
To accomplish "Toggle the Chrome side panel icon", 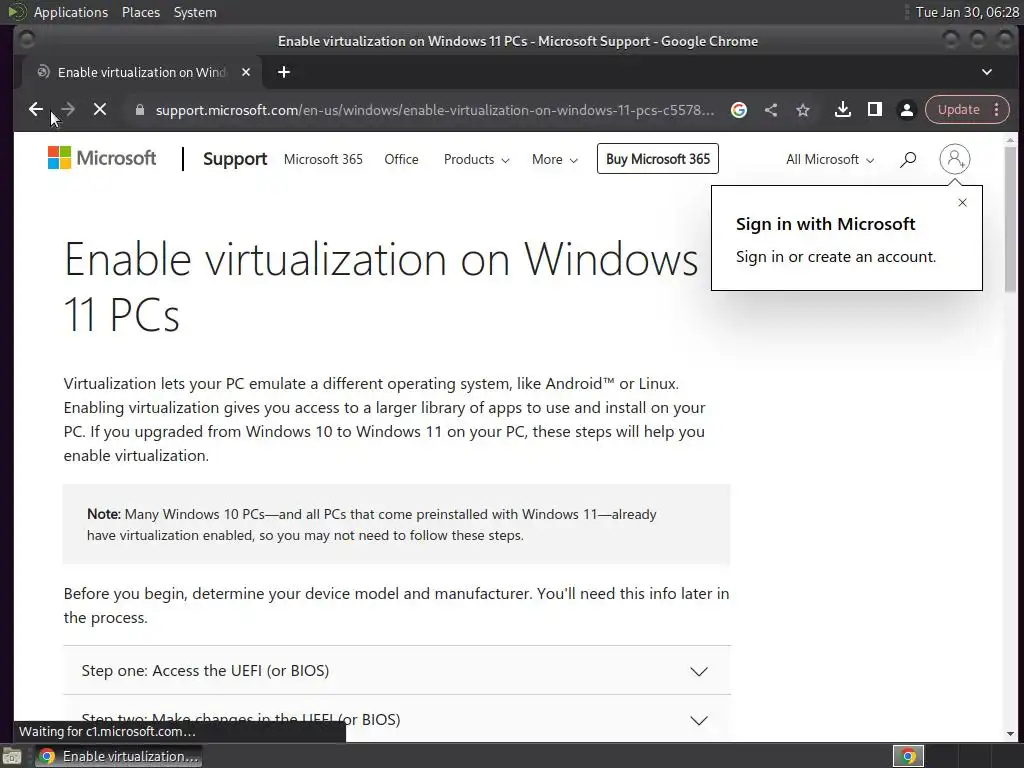I will coord(874,110).
